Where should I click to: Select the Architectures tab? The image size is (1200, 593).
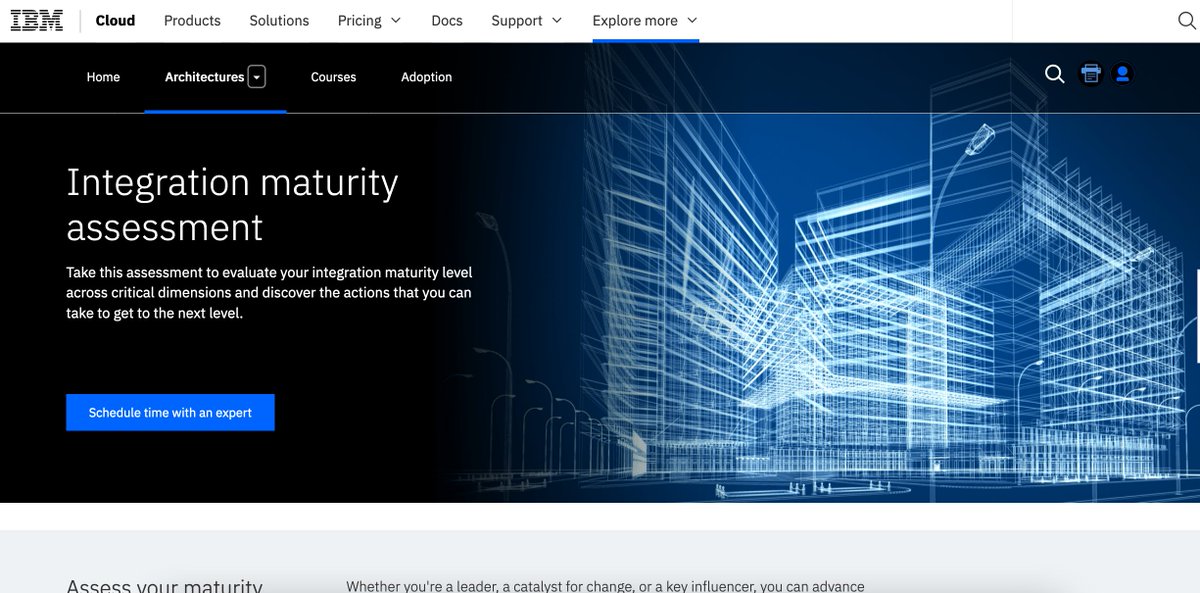click(204, 77)
